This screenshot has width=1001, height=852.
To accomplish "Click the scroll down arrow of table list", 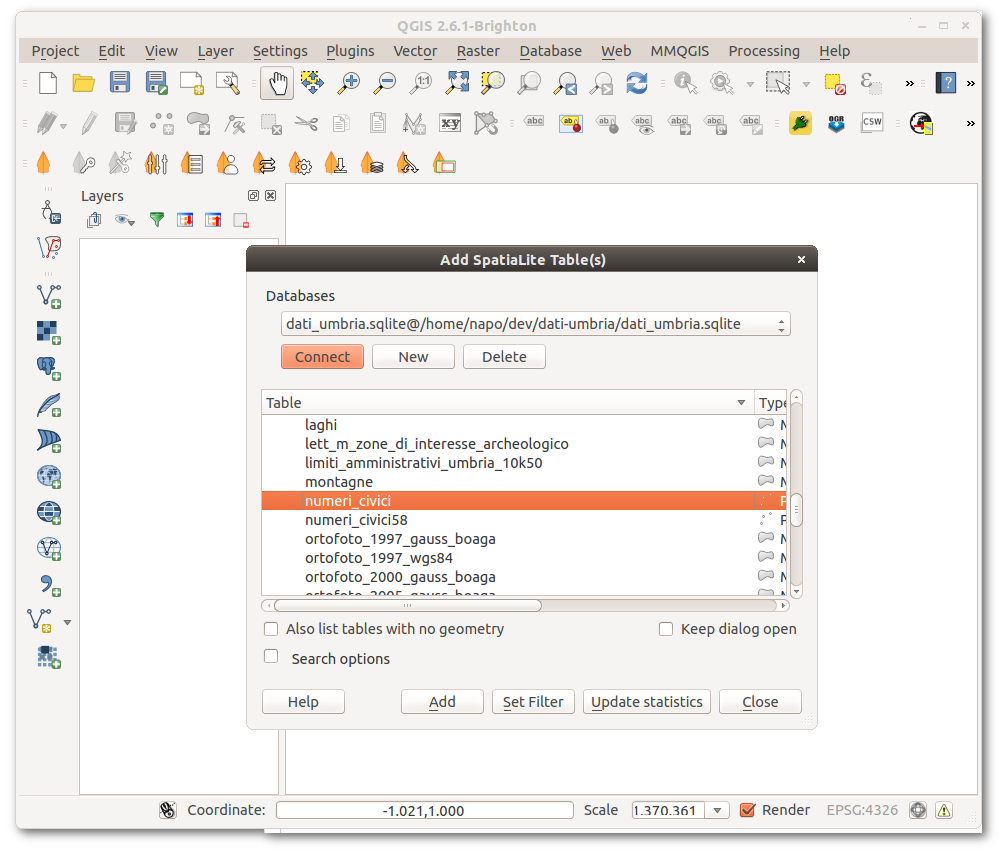I will pyautogui.click(x=796, y=592).
